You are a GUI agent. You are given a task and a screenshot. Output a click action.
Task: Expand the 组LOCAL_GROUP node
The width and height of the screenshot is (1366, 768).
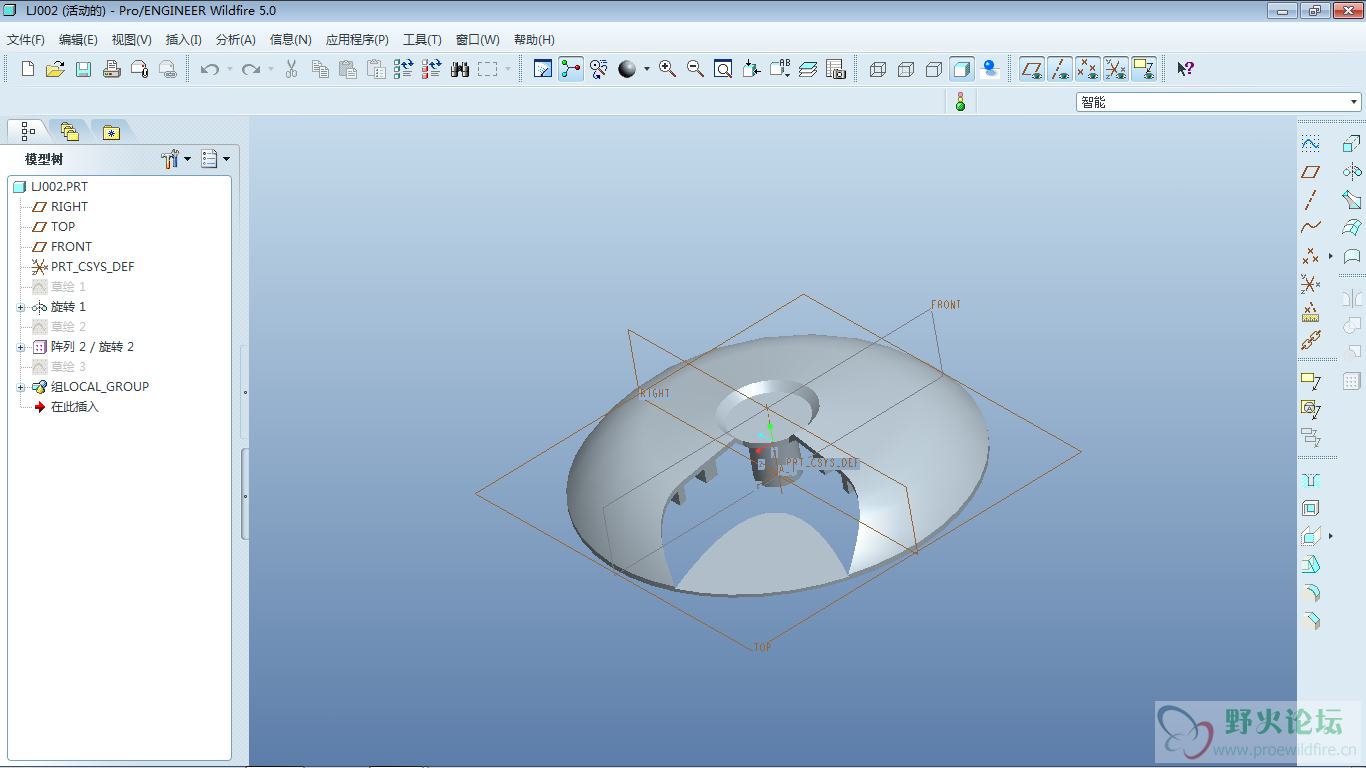coord(21,387)
